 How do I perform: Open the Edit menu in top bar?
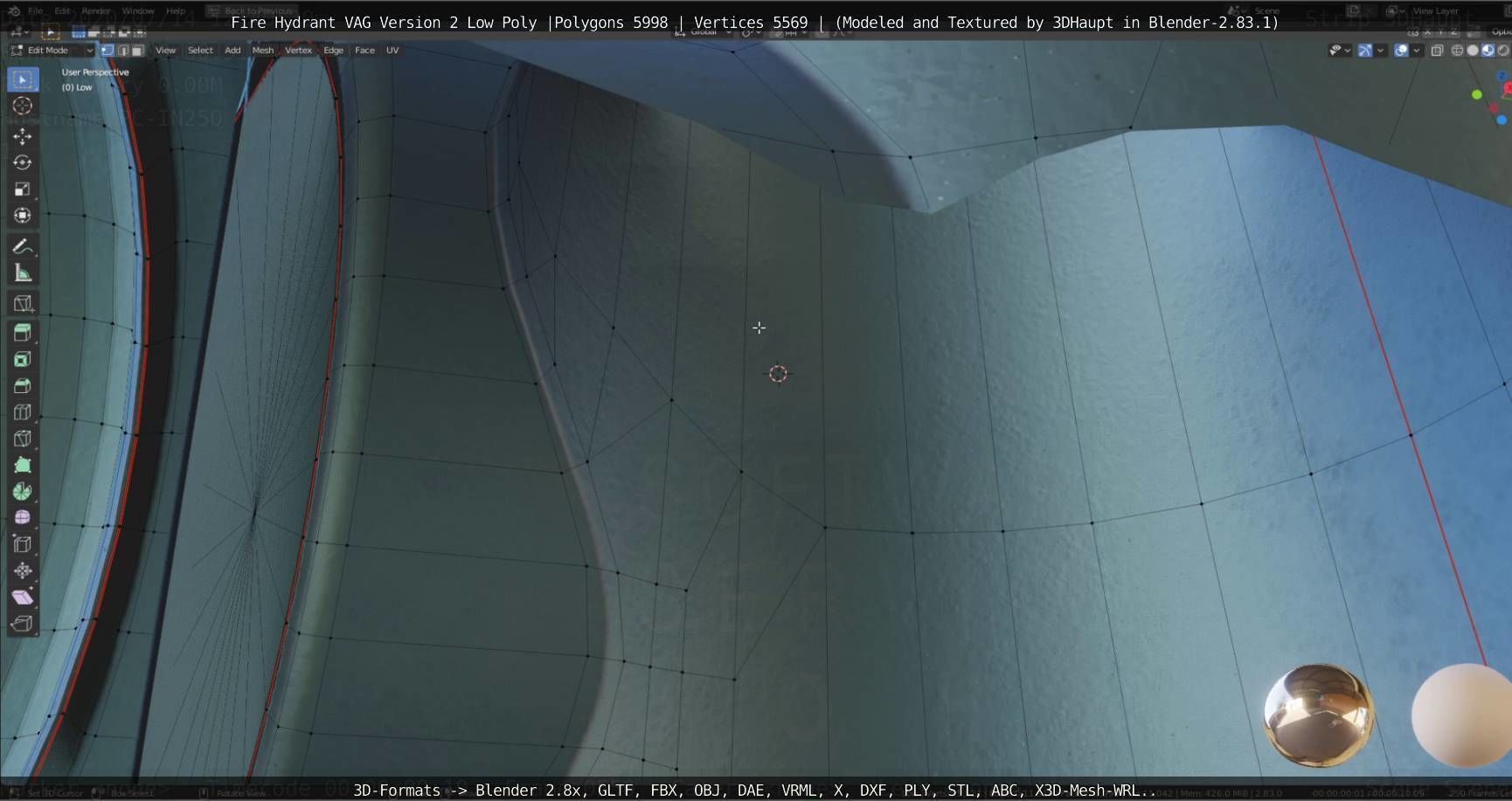[x=62, y=11]
